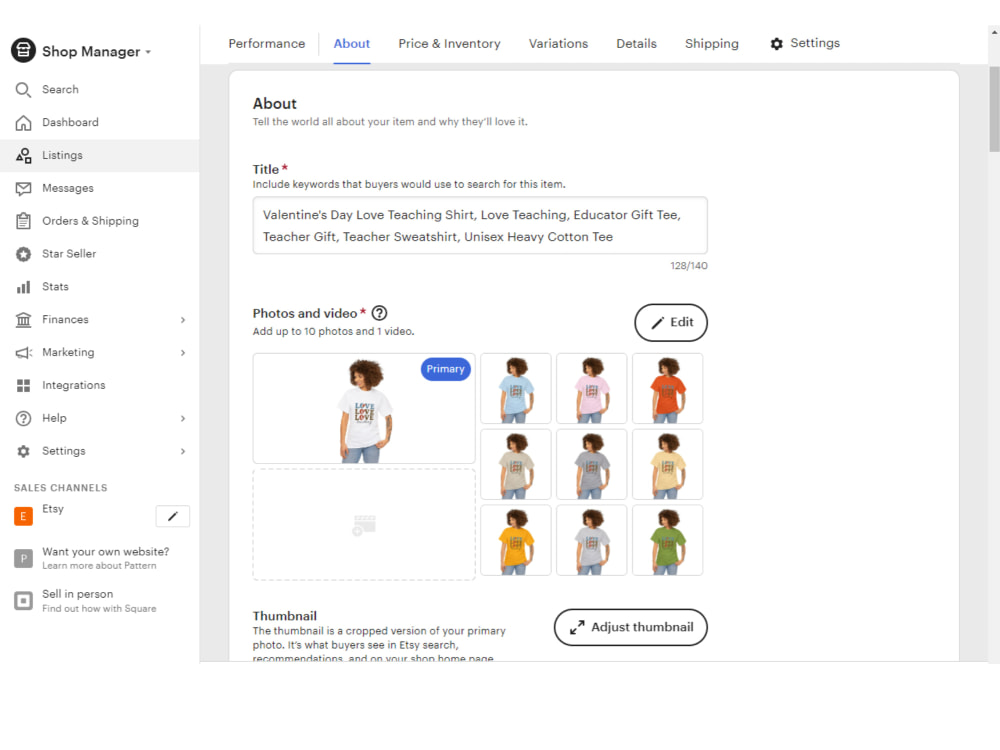Select the About tab
Screen dimensions: 1000x750
tap(351, 44)
